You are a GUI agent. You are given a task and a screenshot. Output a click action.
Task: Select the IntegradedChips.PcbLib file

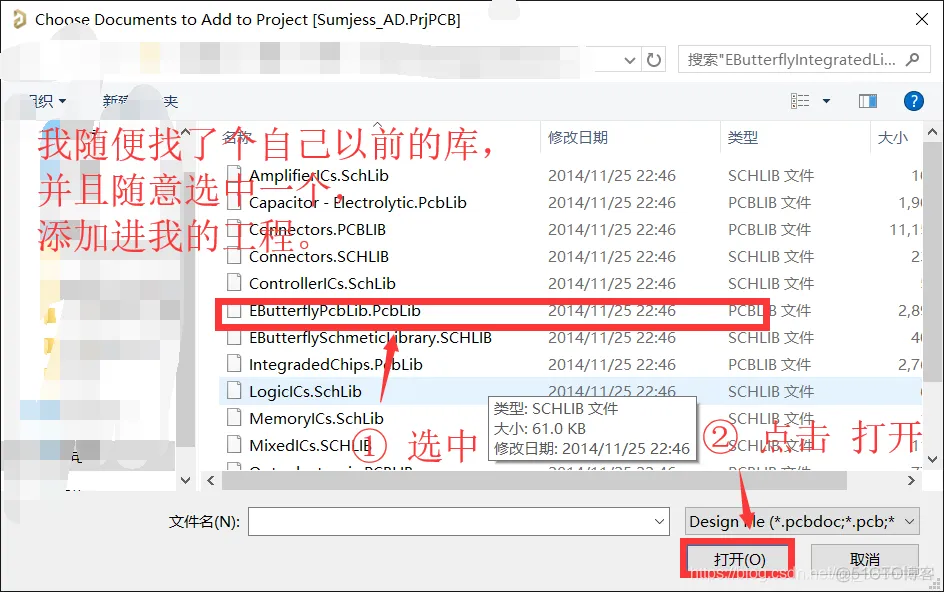coord(335,365)
